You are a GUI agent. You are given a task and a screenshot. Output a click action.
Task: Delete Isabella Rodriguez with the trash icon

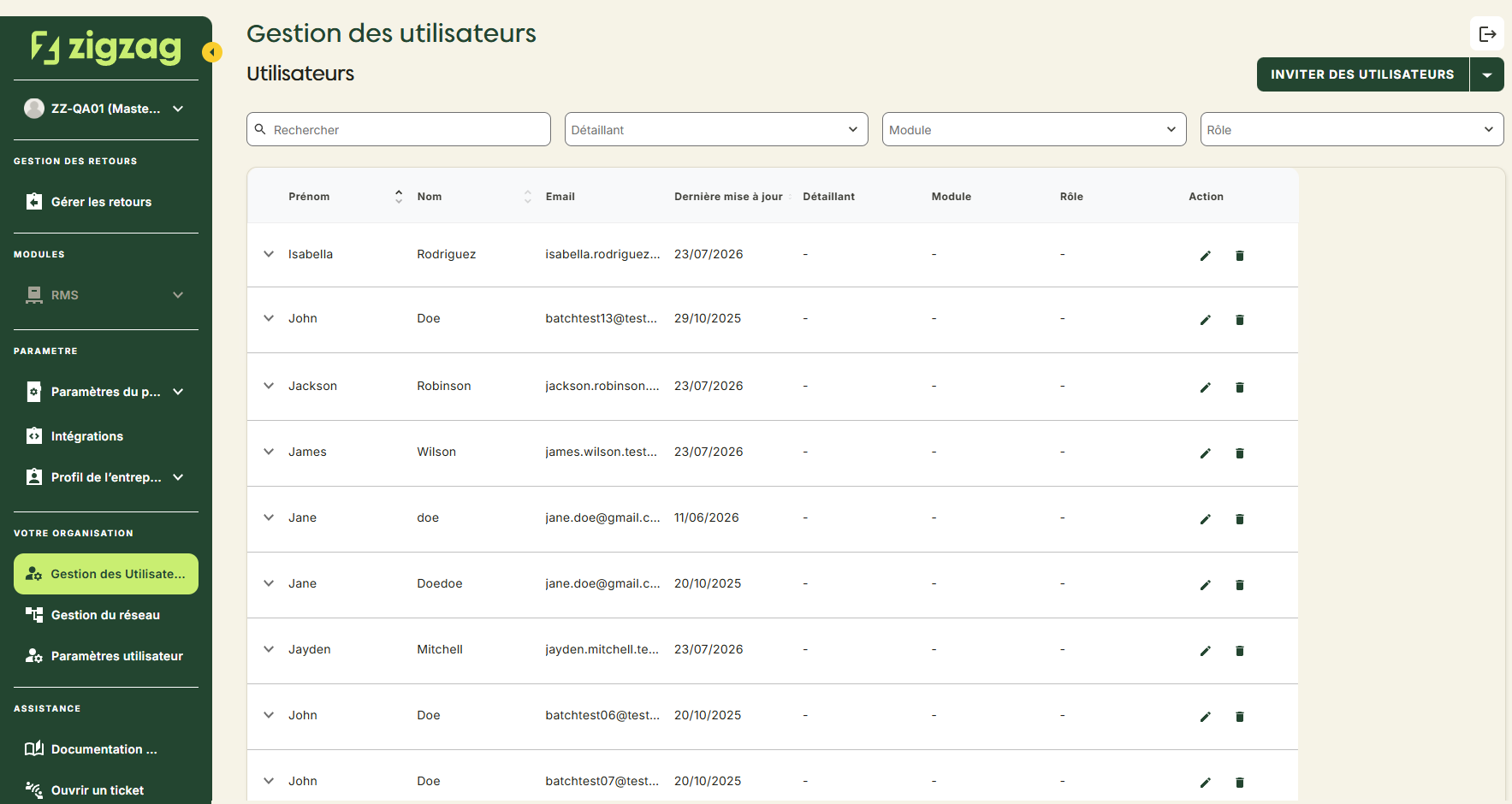pos(1239,256)
